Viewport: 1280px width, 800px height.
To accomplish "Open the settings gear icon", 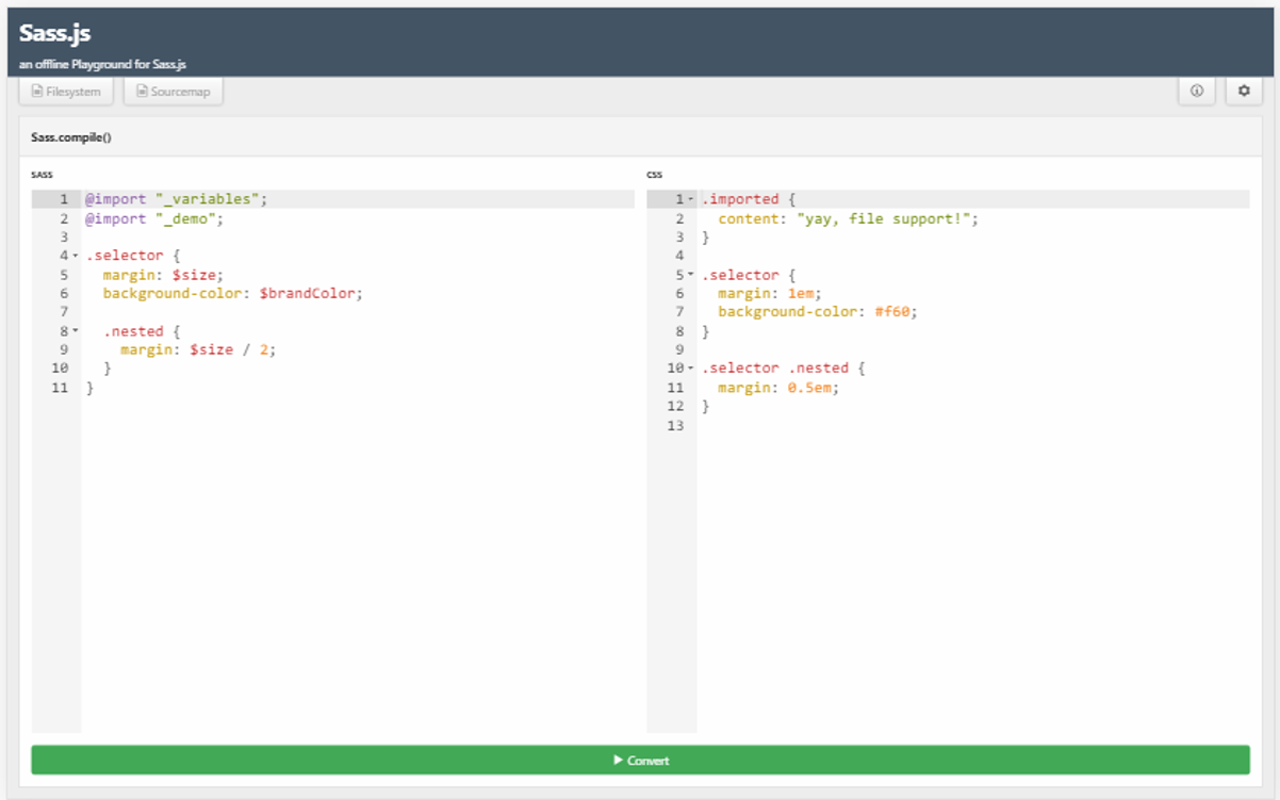I will [1243, 90].
